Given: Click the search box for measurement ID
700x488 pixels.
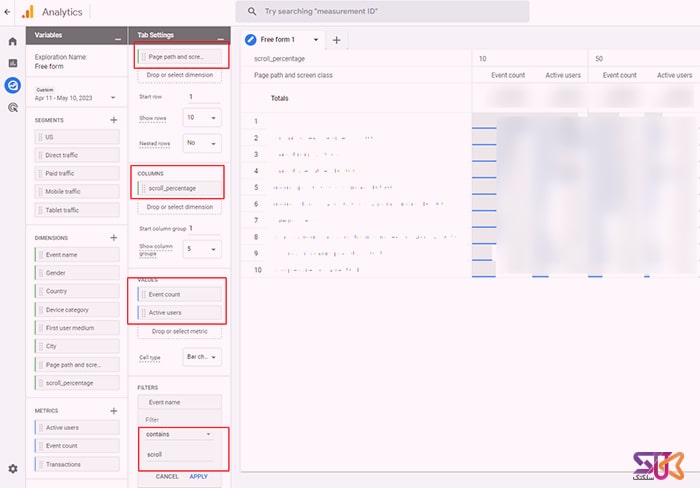Looking at the screenshot, I should 382,12.
